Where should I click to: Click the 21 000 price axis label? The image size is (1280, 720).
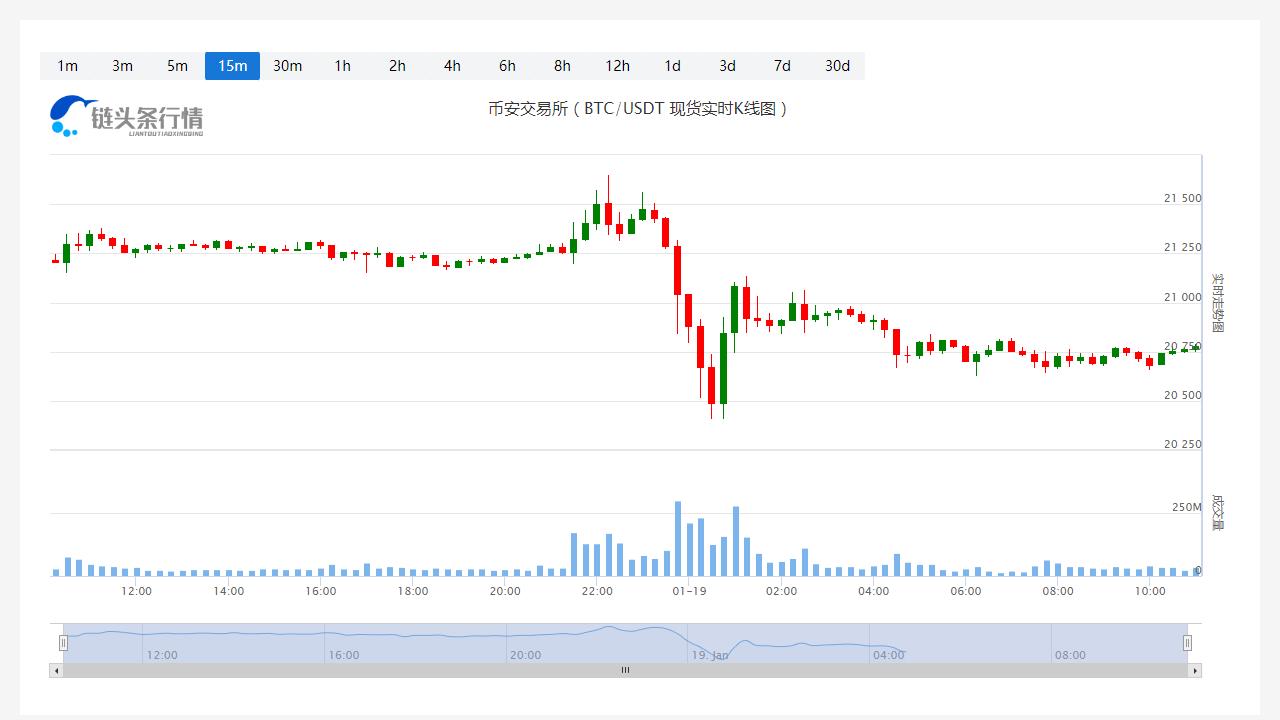tap(1183, 297)
